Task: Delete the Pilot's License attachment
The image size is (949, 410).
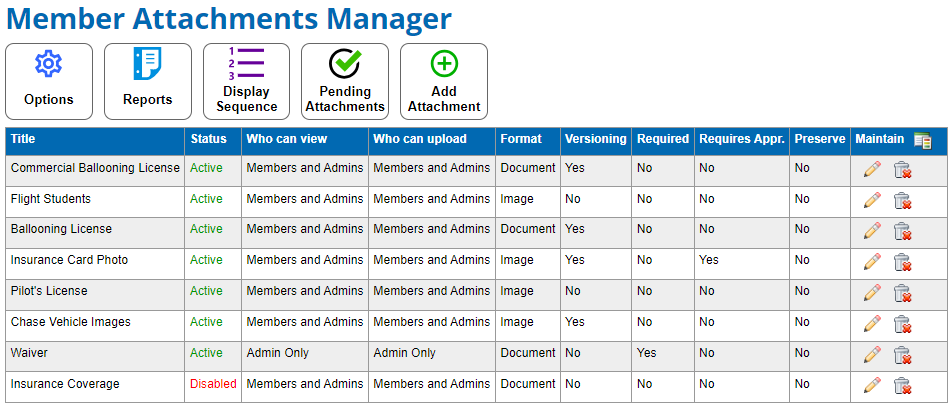Action: point(902,292)
